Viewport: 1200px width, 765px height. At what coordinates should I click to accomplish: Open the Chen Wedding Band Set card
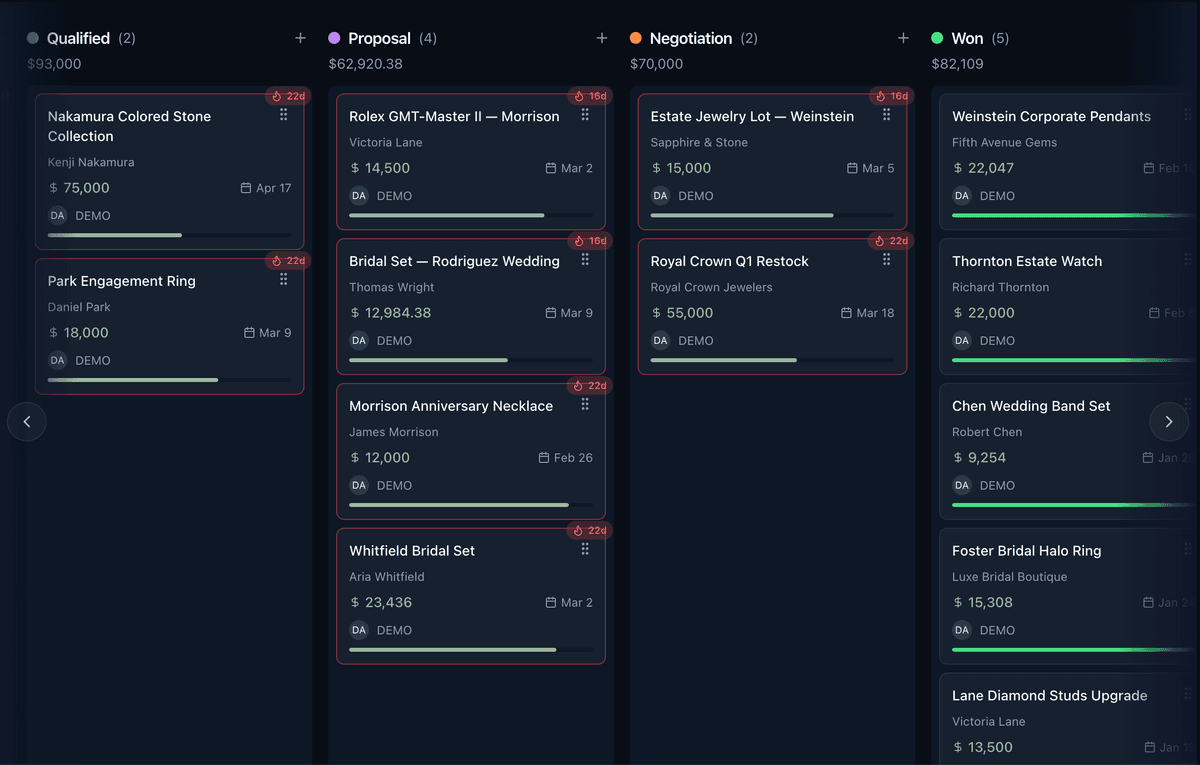(x=1069, y=451)
